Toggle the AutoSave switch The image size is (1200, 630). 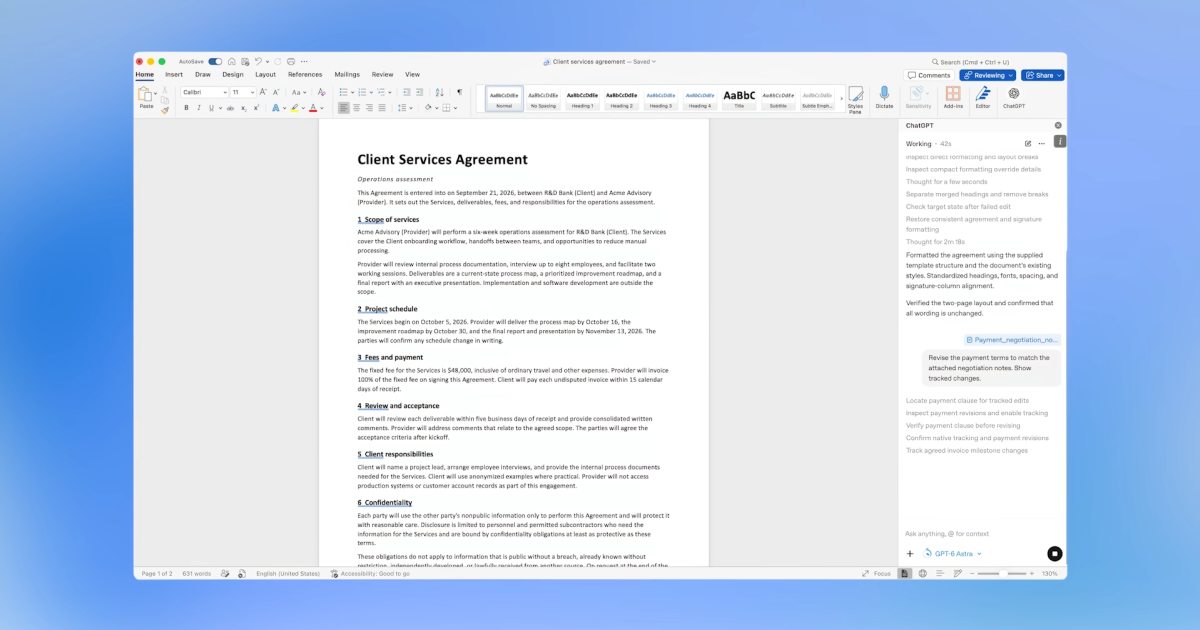pos(215,62)
